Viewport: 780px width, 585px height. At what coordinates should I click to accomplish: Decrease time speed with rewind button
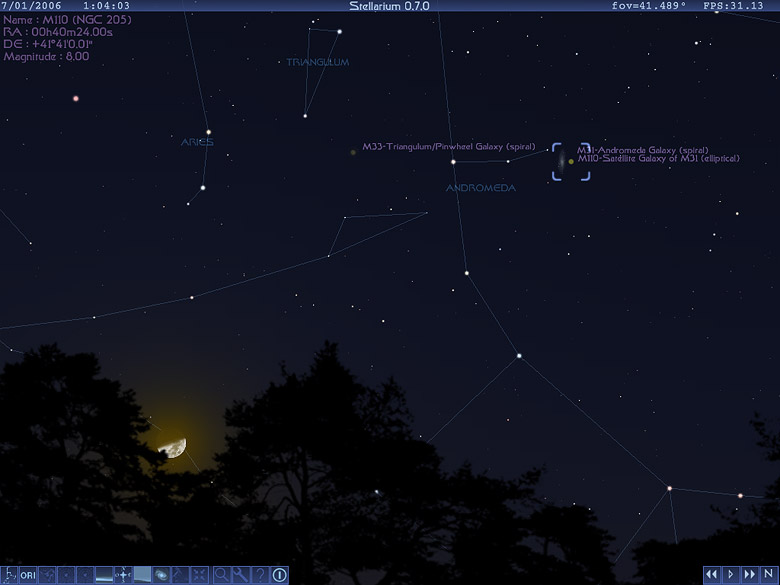tap(712, 575)
